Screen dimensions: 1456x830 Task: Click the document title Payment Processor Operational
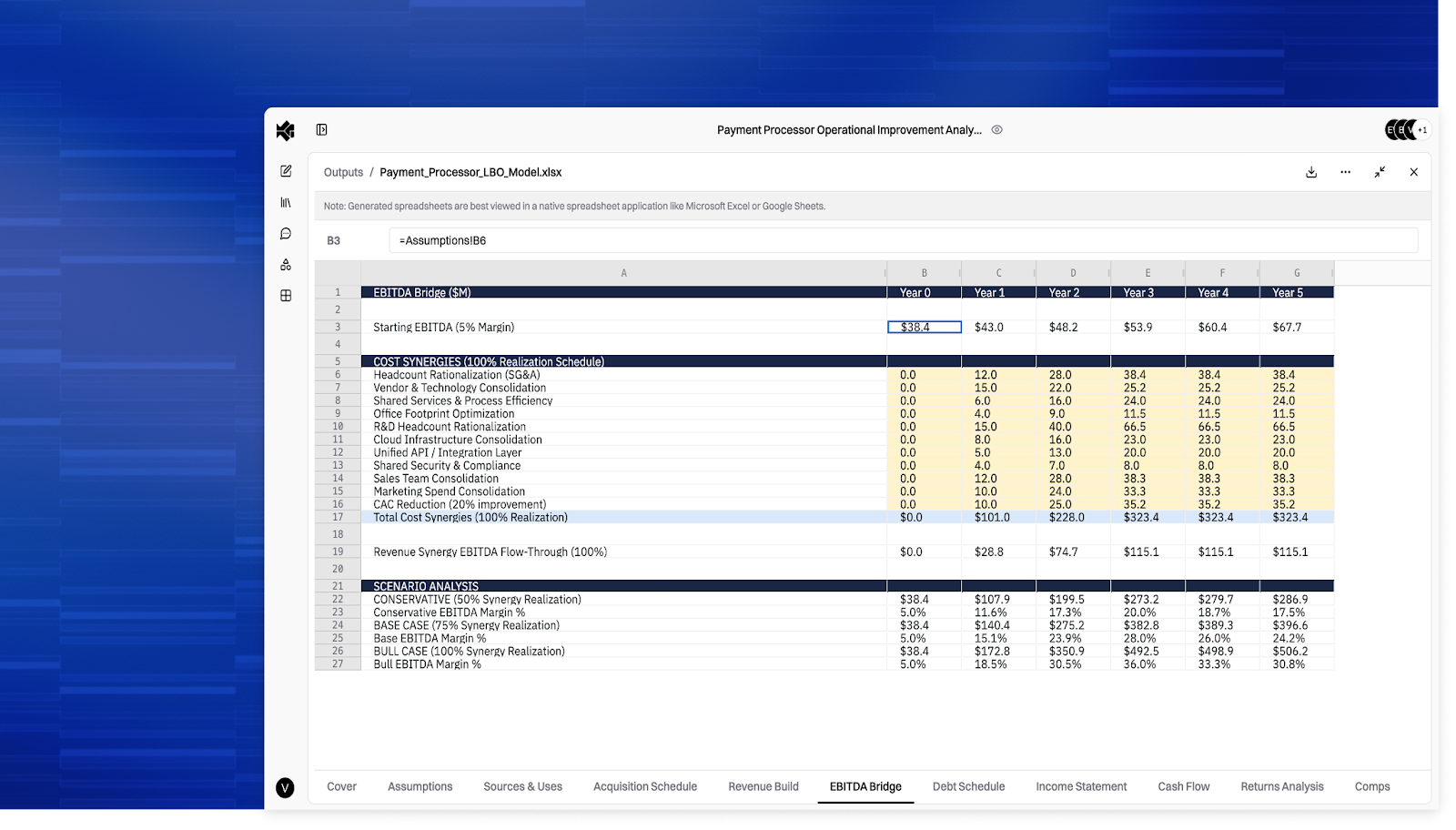tap(849, 130)
